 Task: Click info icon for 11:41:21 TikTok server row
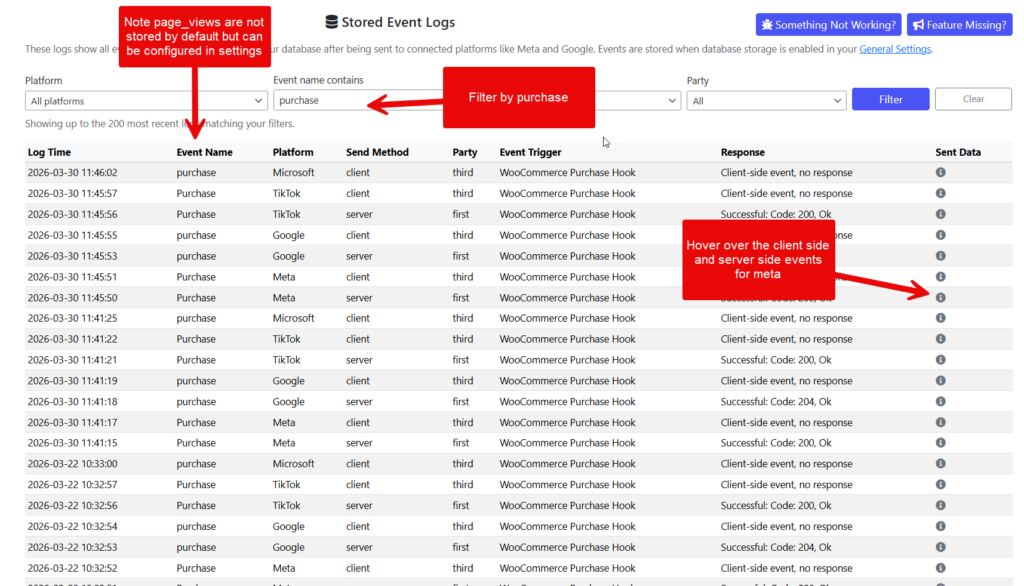pyautogui.click(x=940, y=360)
